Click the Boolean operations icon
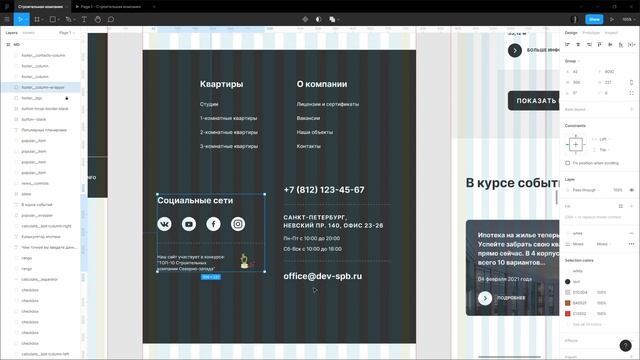The width and height of the screenshot is (640, 360). click(x=332, y=19)
